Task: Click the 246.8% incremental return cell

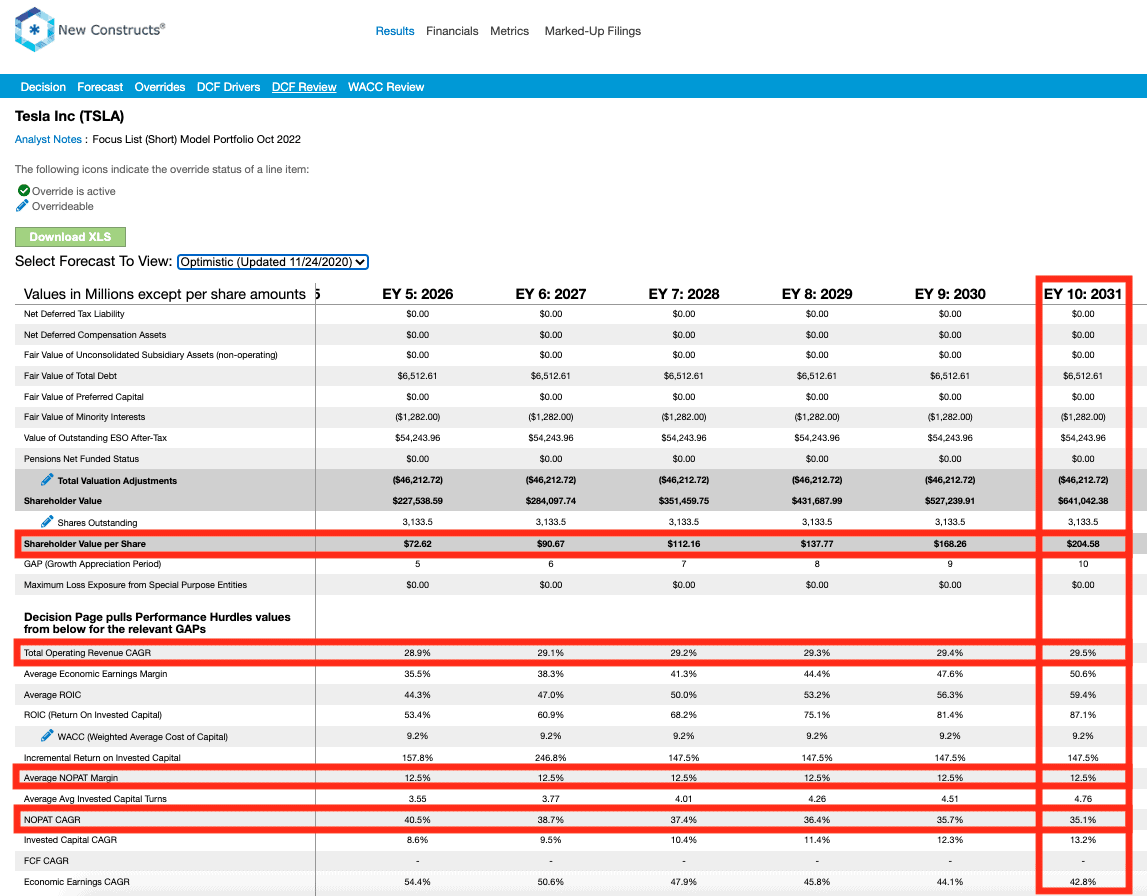Action: (x=551, y=758)
